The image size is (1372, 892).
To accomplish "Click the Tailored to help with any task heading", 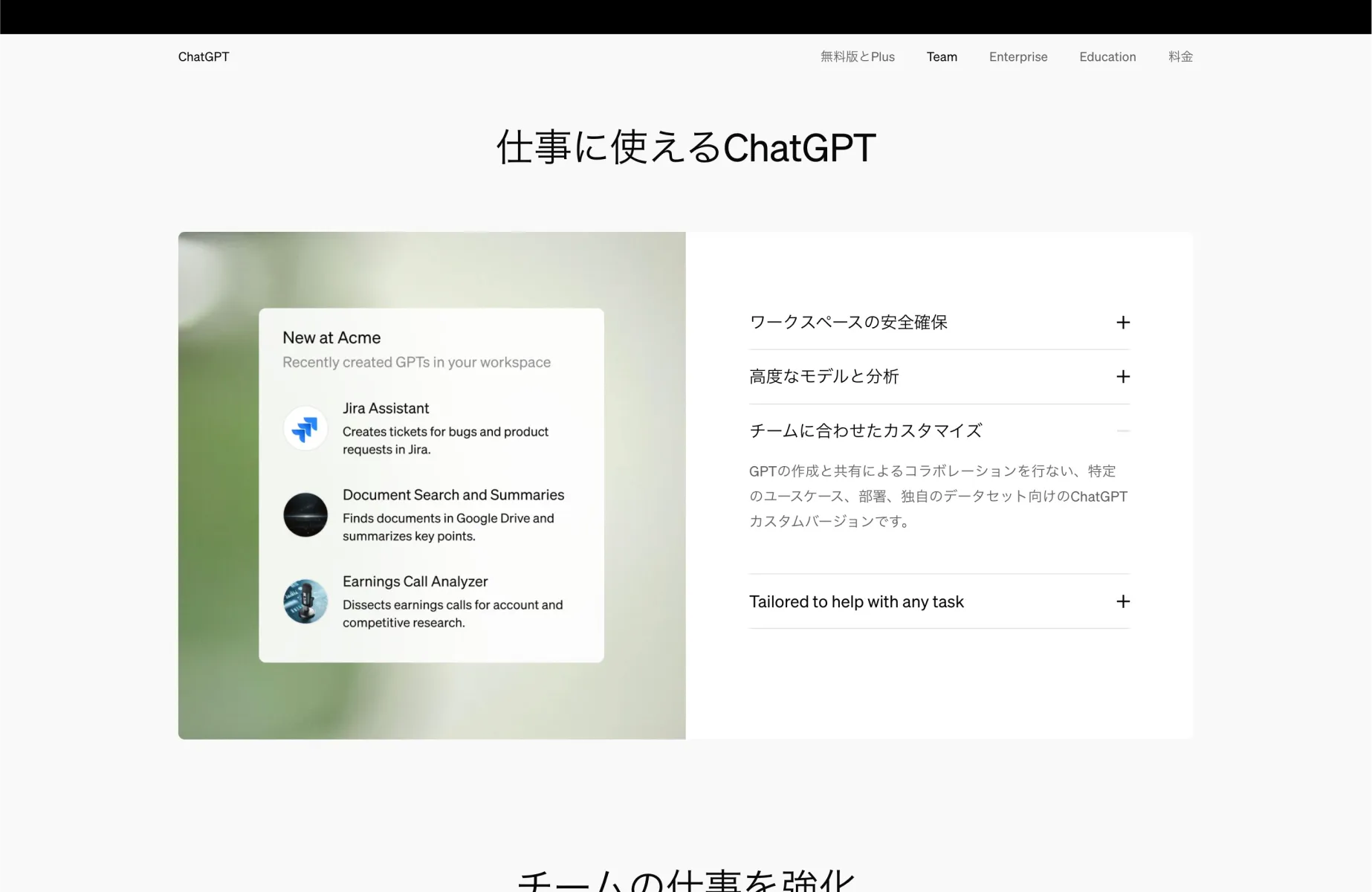I will pos(856,601).
